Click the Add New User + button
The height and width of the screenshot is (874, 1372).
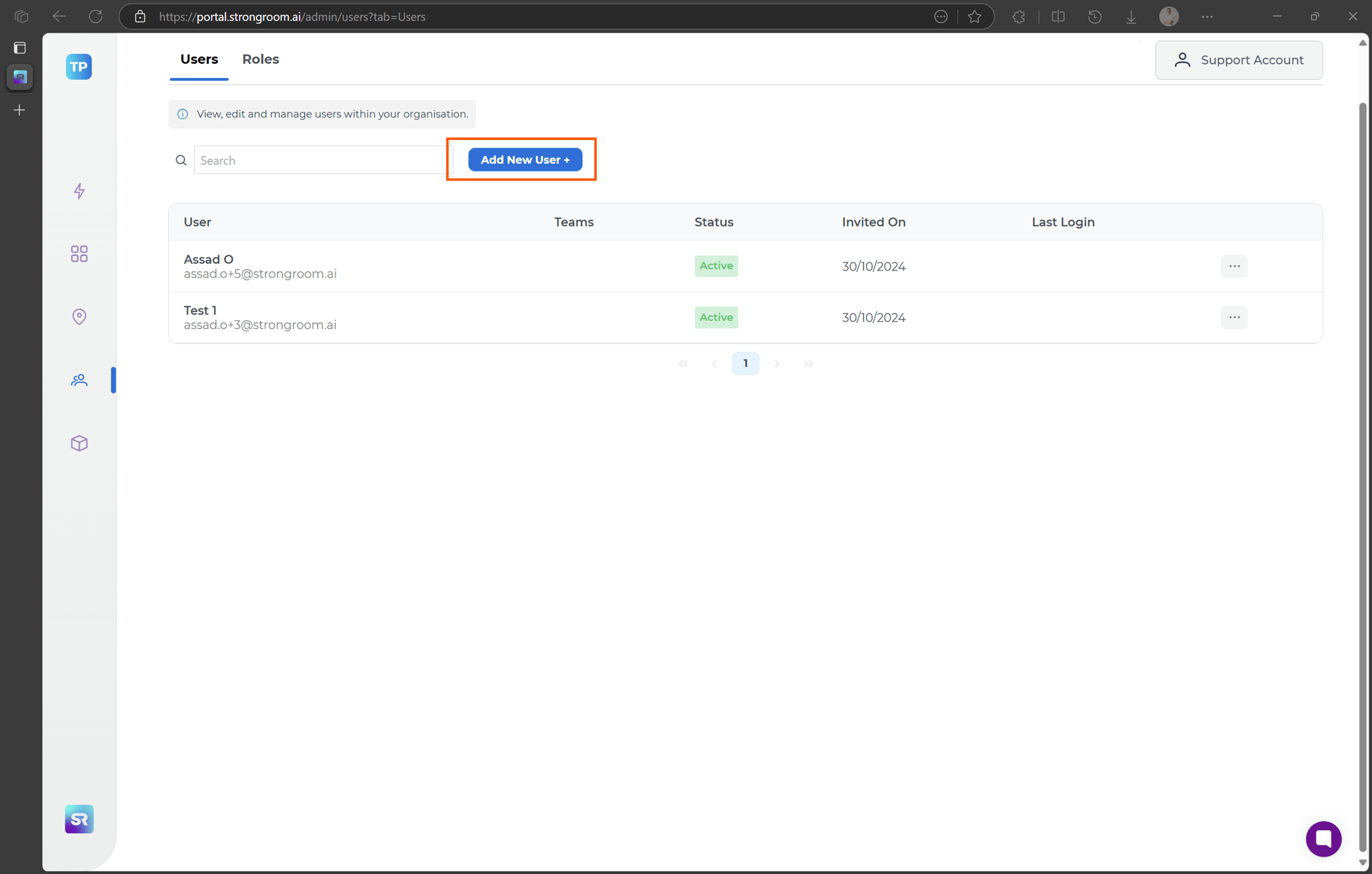(x=524, y=160)
